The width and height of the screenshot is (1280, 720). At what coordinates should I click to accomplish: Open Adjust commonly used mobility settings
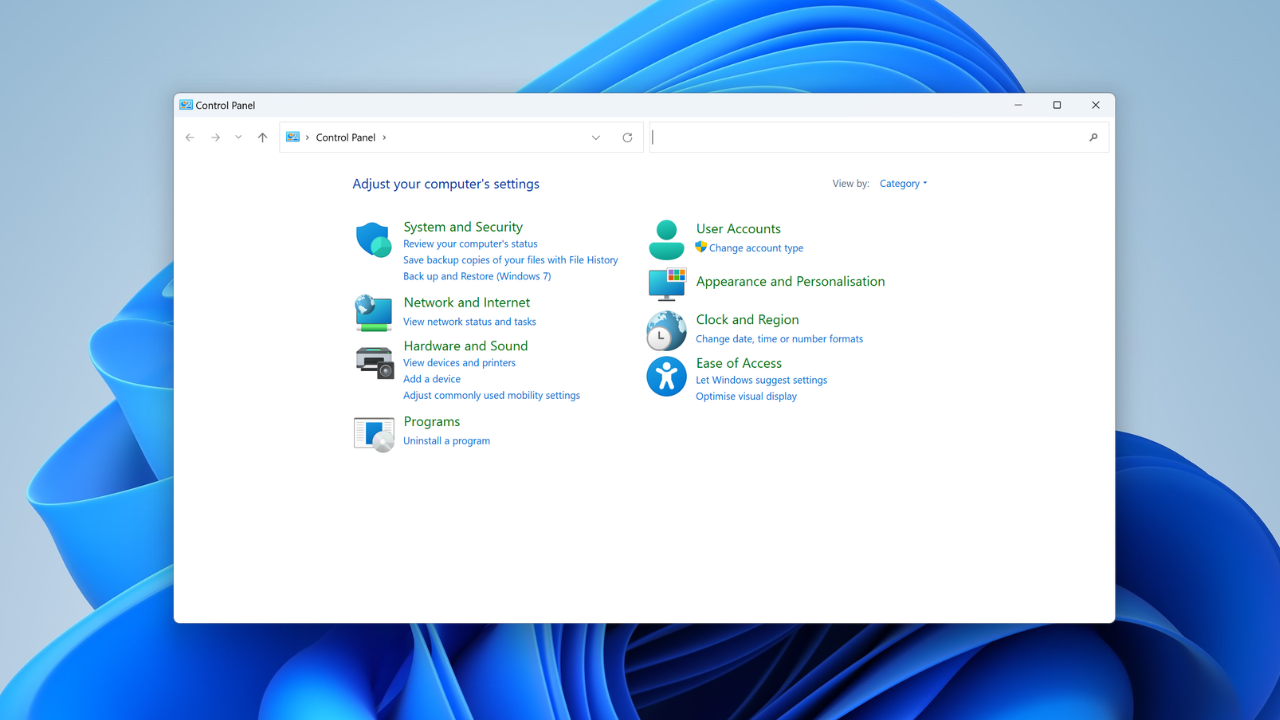pyautogui.click(x=491, y=395)
